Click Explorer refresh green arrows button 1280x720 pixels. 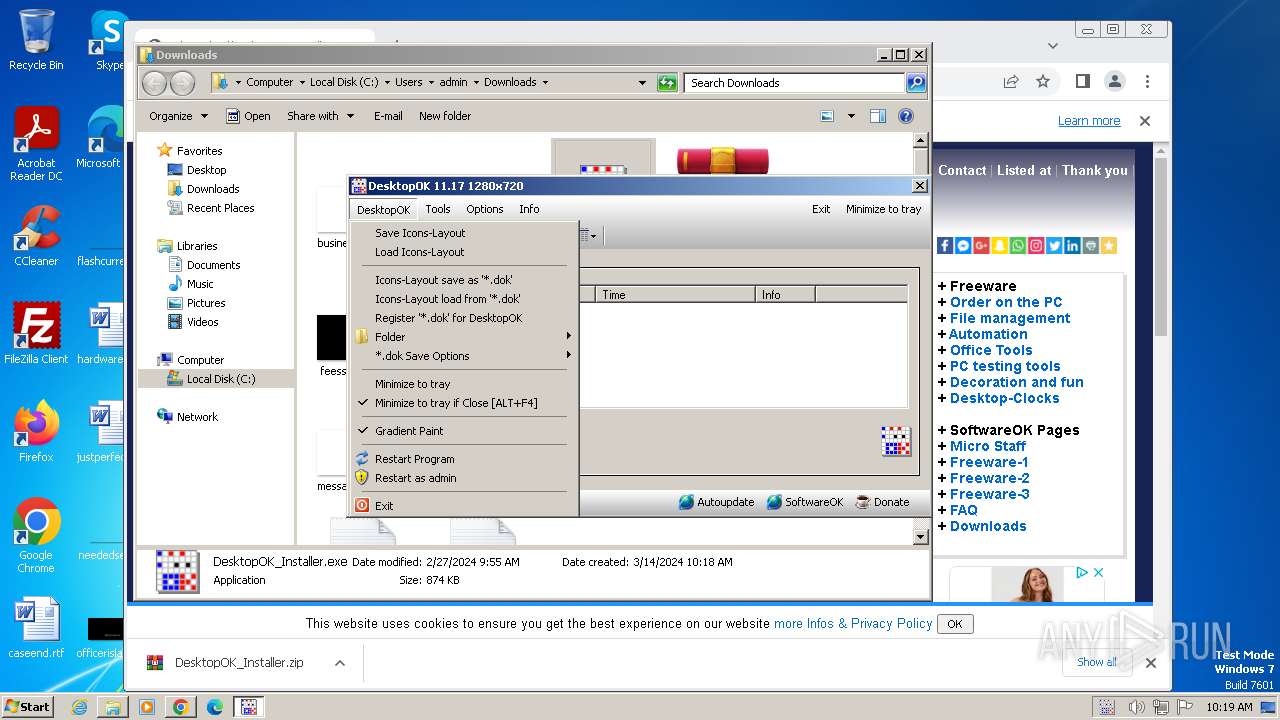pyautogui.click(x=667, y=83)
